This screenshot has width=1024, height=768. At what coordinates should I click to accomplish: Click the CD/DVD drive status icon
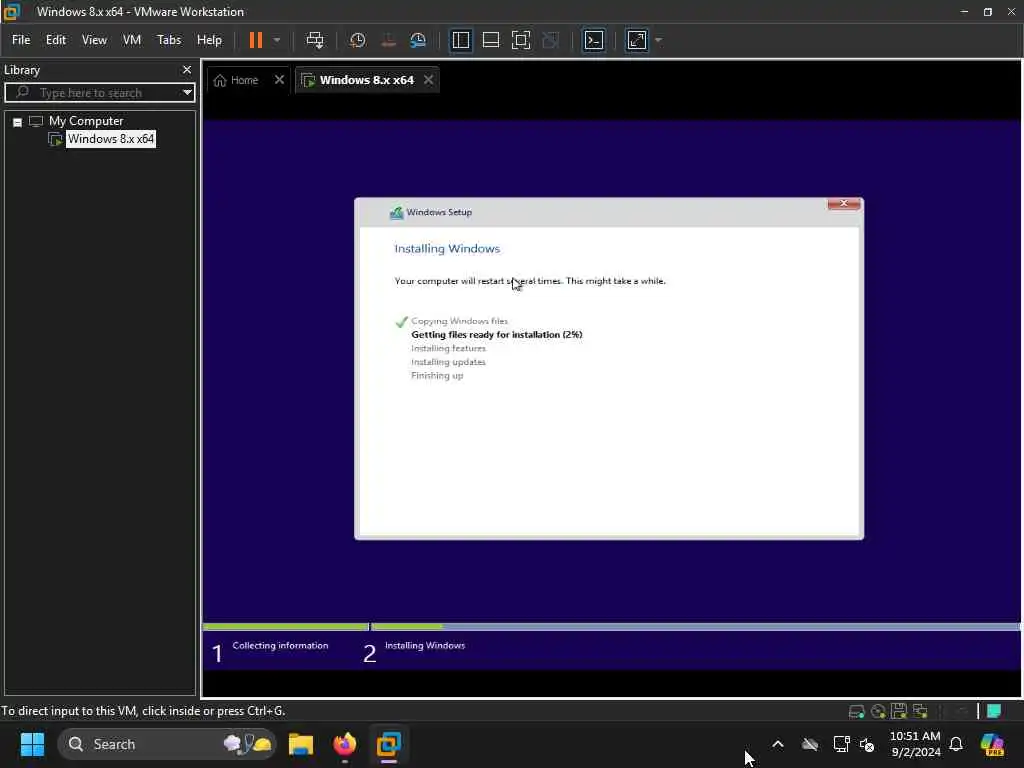point(878,711)
